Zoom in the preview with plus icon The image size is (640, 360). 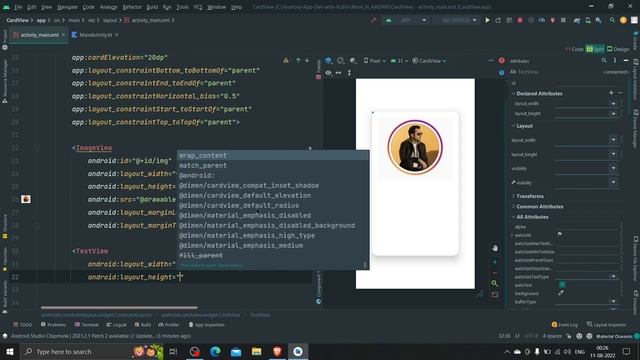(495, 262)
